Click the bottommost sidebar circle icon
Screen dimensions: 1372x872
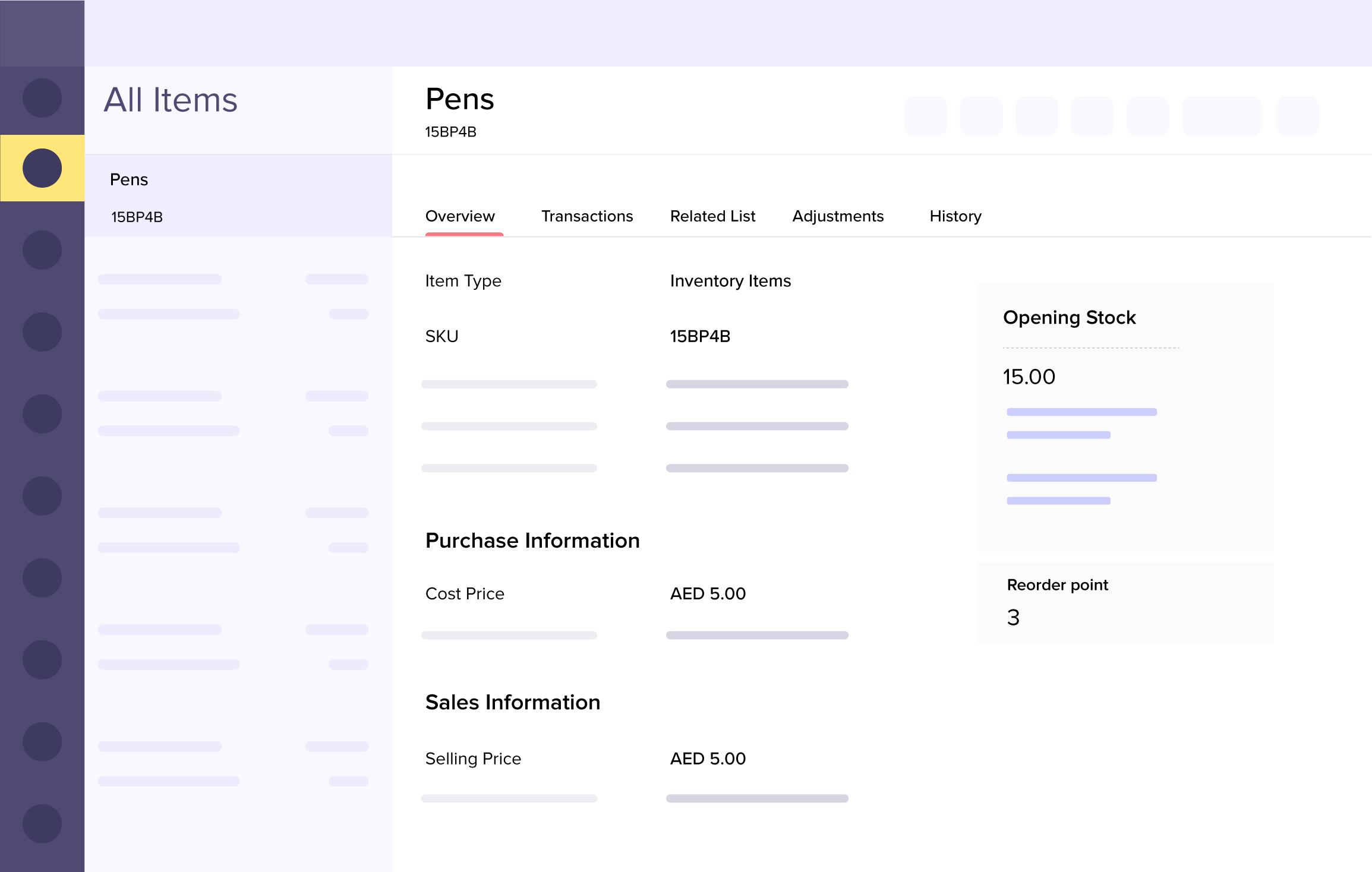coord(42,823)
